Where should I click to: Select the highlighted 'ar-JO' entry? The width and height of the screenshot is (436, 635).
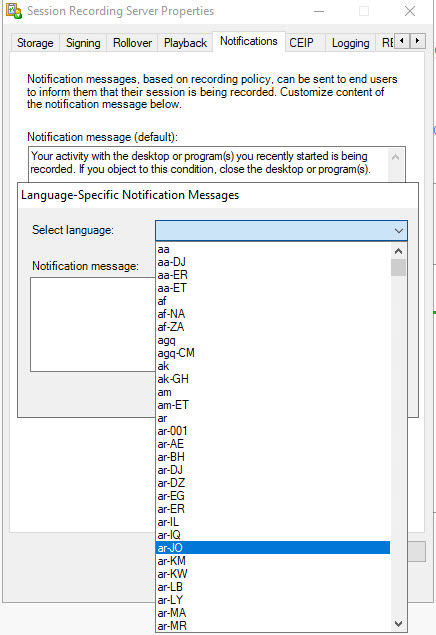(273, 548)
